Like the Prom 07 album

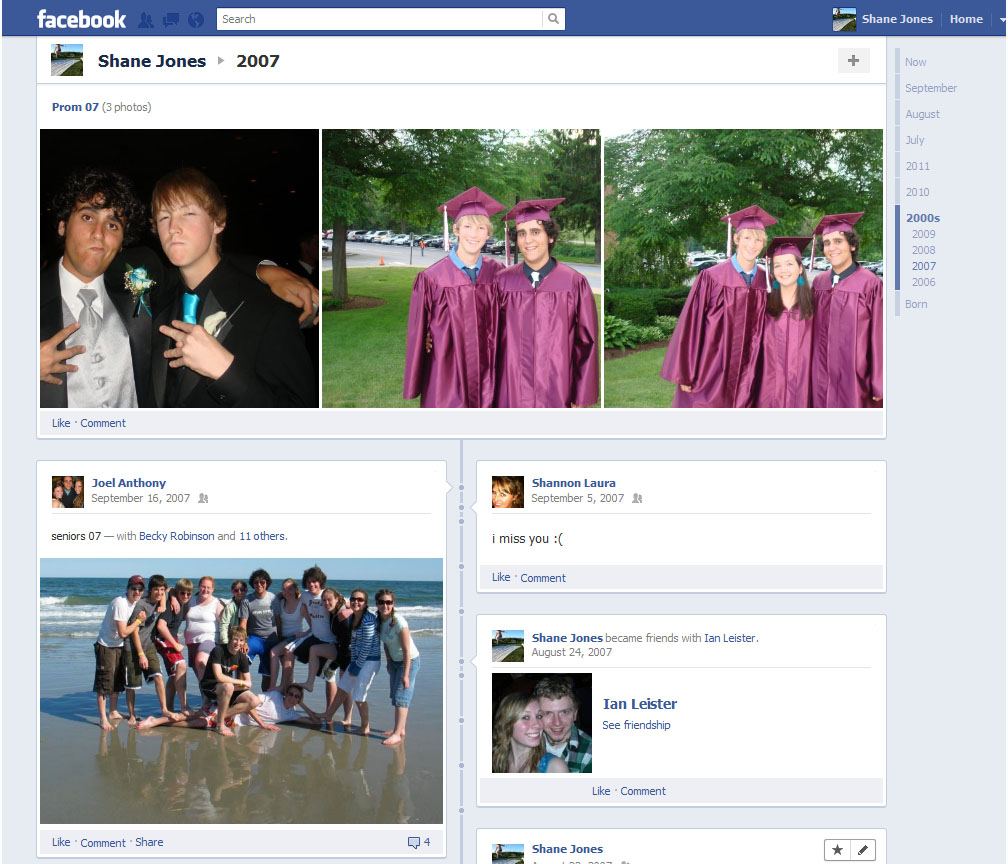[x=61, y=423]
